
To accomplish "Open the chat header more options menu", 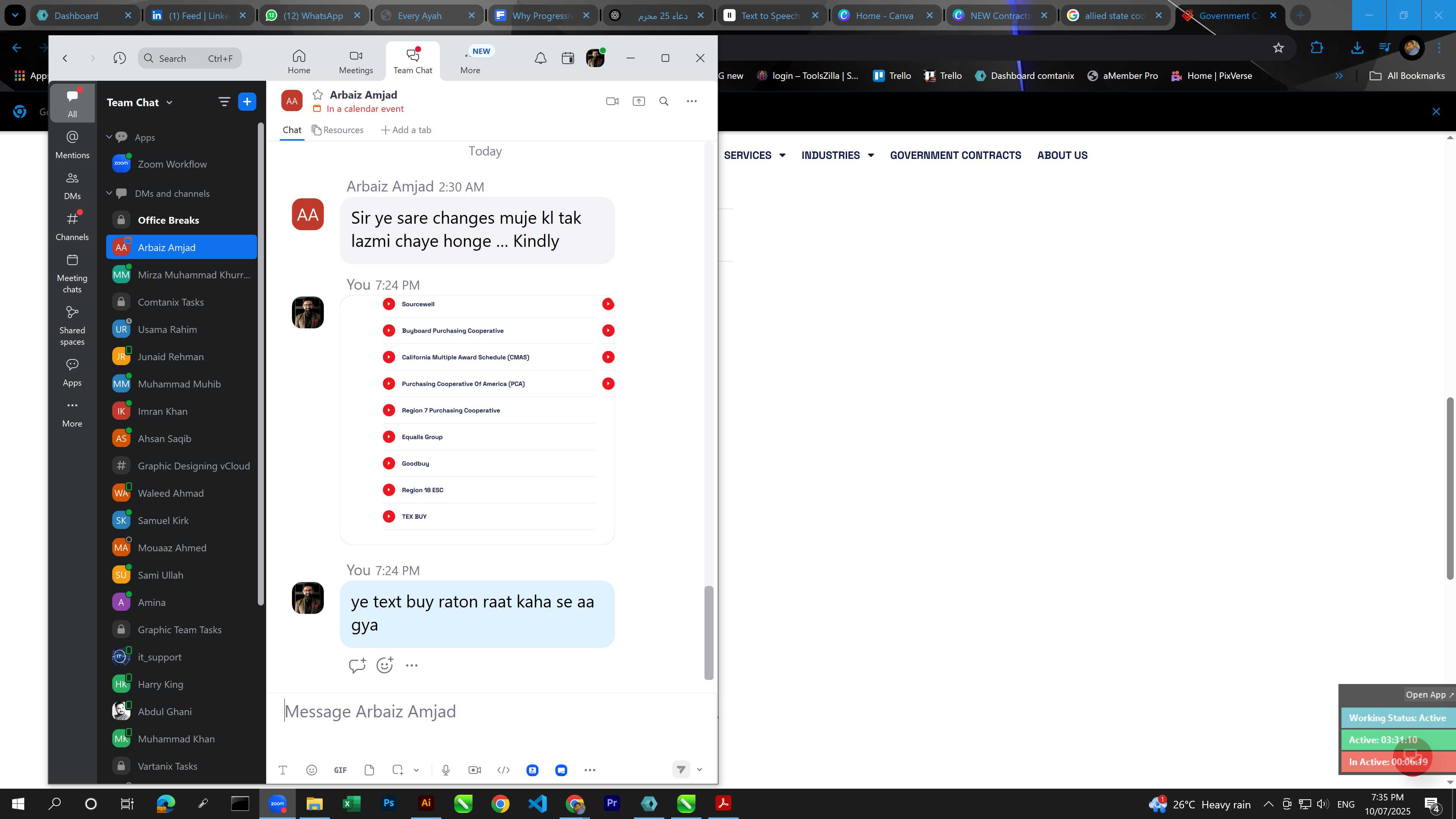I will [x=691, y=101].
